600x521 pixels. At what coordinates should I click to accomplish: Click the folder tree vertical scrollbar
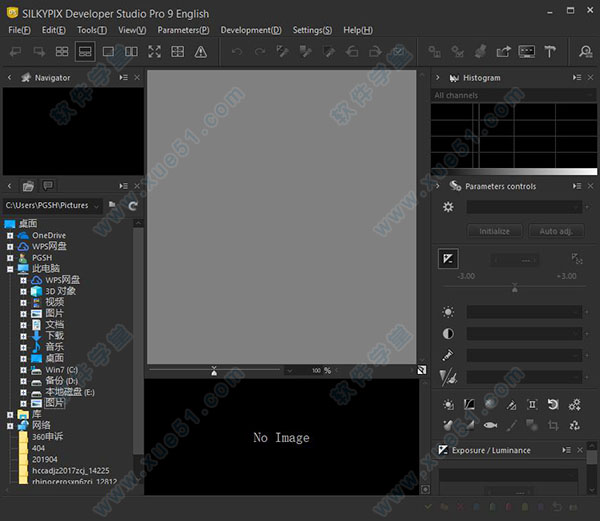pos(138,340)
